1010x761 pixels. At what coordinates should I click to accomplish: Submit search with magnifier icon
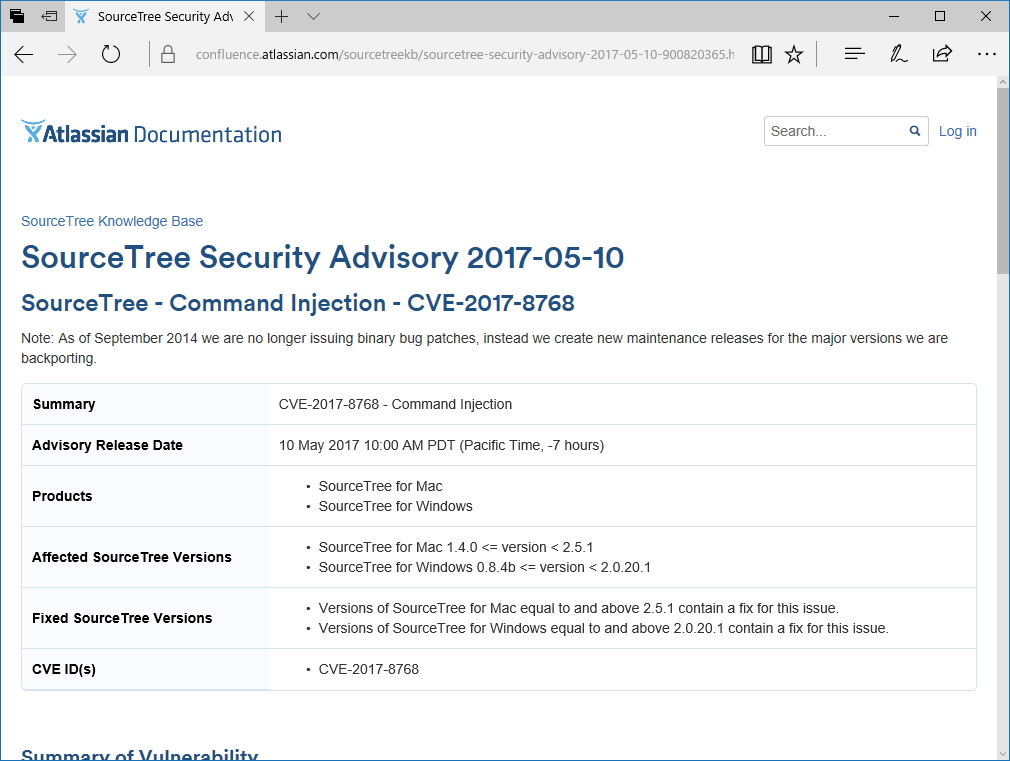[915, 131]
